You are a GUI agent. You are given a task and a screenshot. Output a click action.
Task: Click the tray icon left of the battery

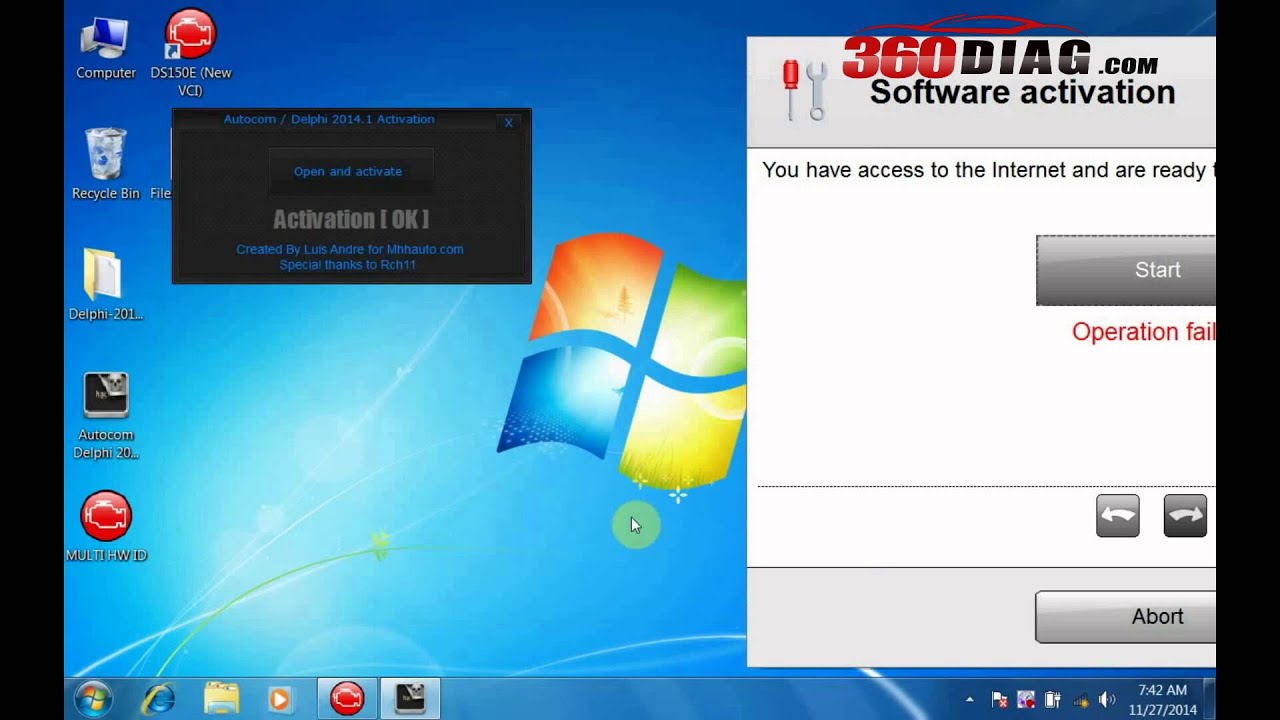coord(1026,700)
